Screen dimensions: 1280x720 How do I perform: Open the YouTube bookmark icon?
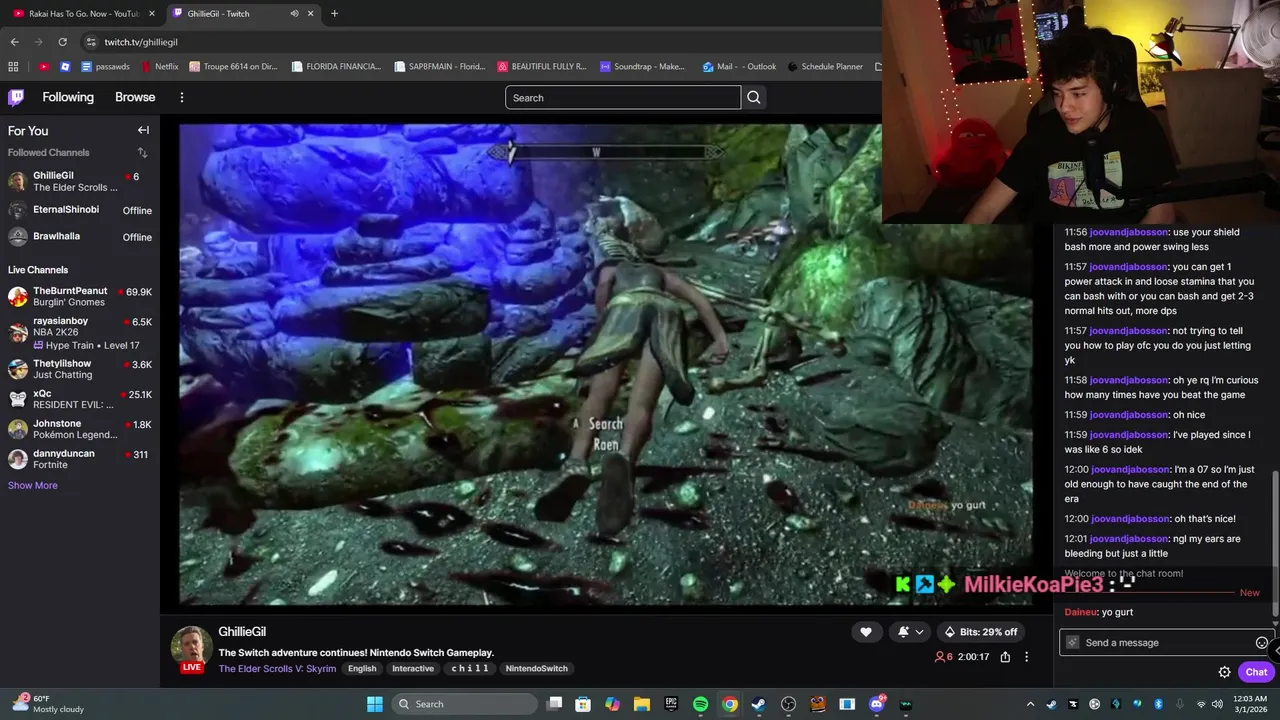(44, 67)
